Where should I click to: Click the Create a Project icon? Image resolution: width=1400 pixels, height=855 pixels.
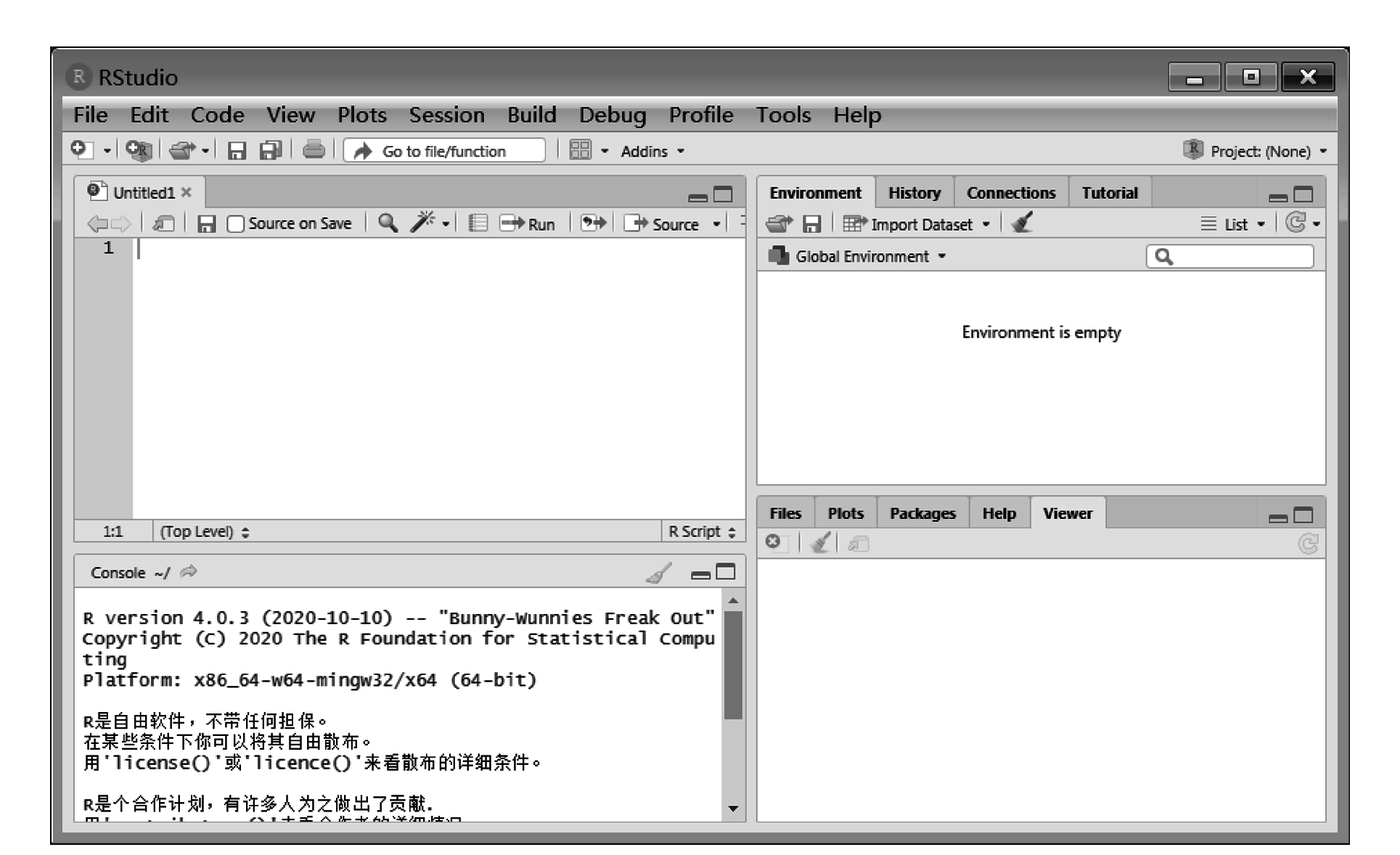click(138, 150)
